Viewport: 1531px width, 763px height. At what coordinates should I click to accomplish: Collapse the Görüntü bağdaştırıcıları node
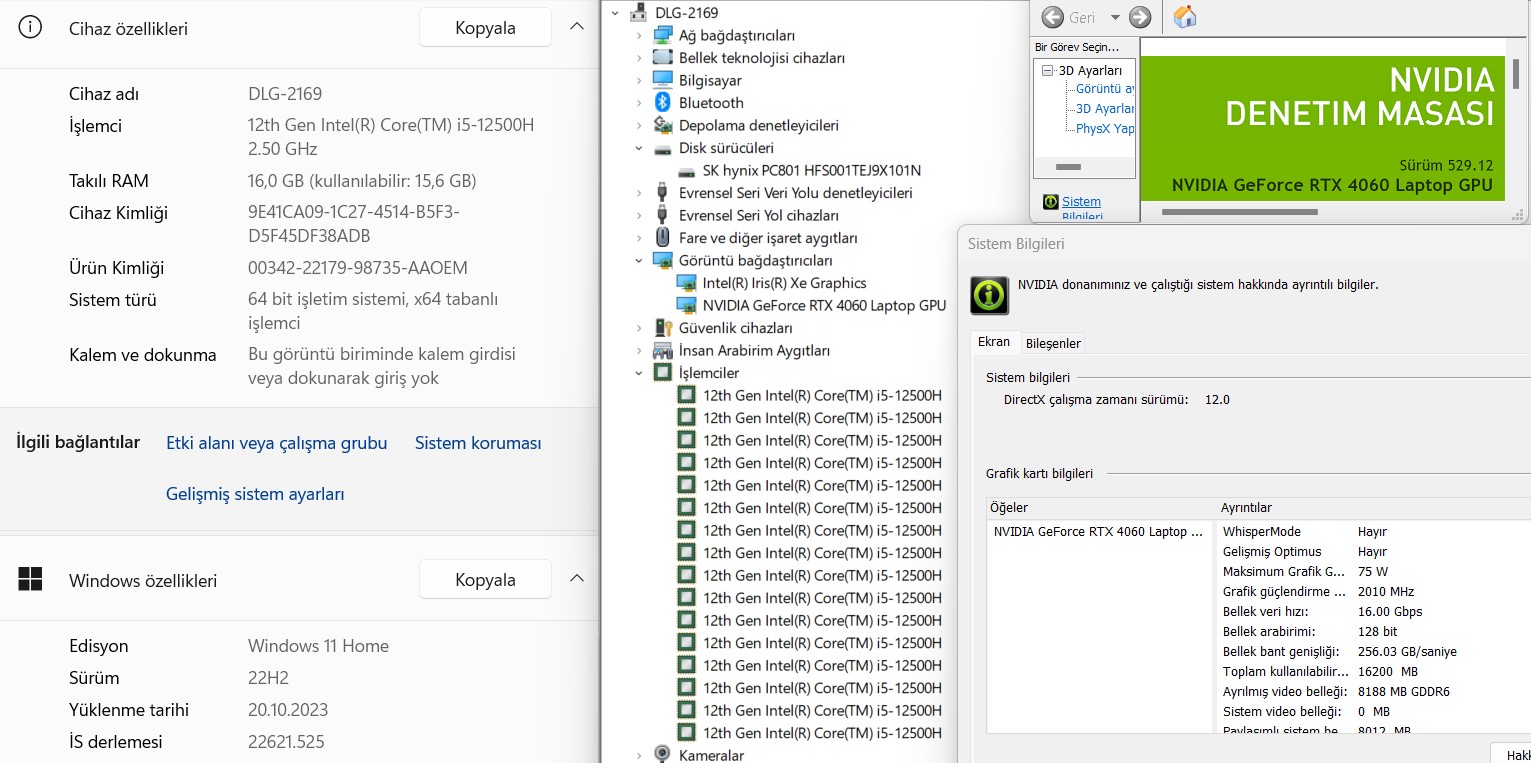tap(639, 260)
